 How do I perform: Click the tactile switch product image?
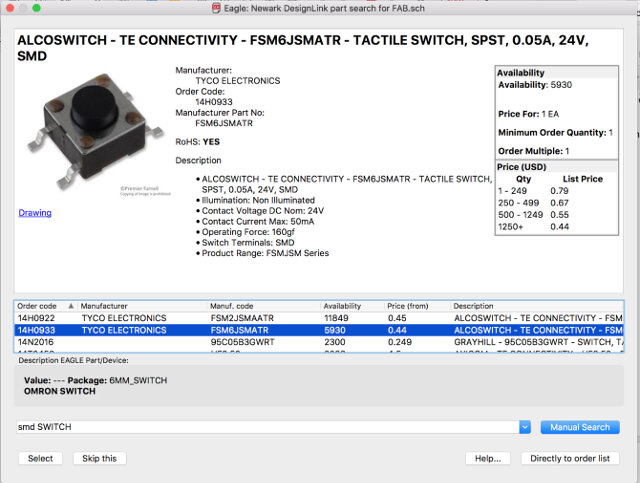[95, 131]
